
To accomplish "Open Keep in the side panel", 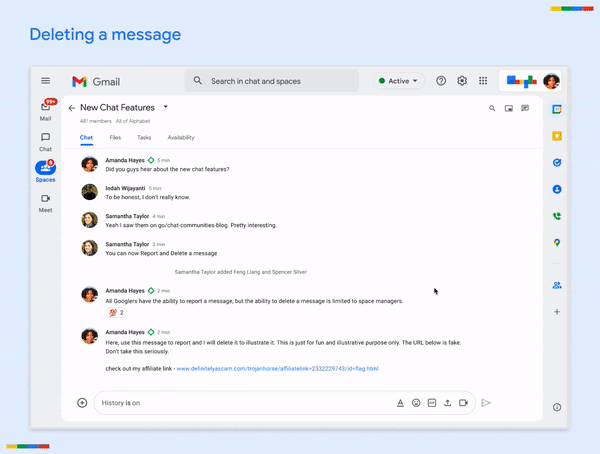I will [x=557, y=136].
